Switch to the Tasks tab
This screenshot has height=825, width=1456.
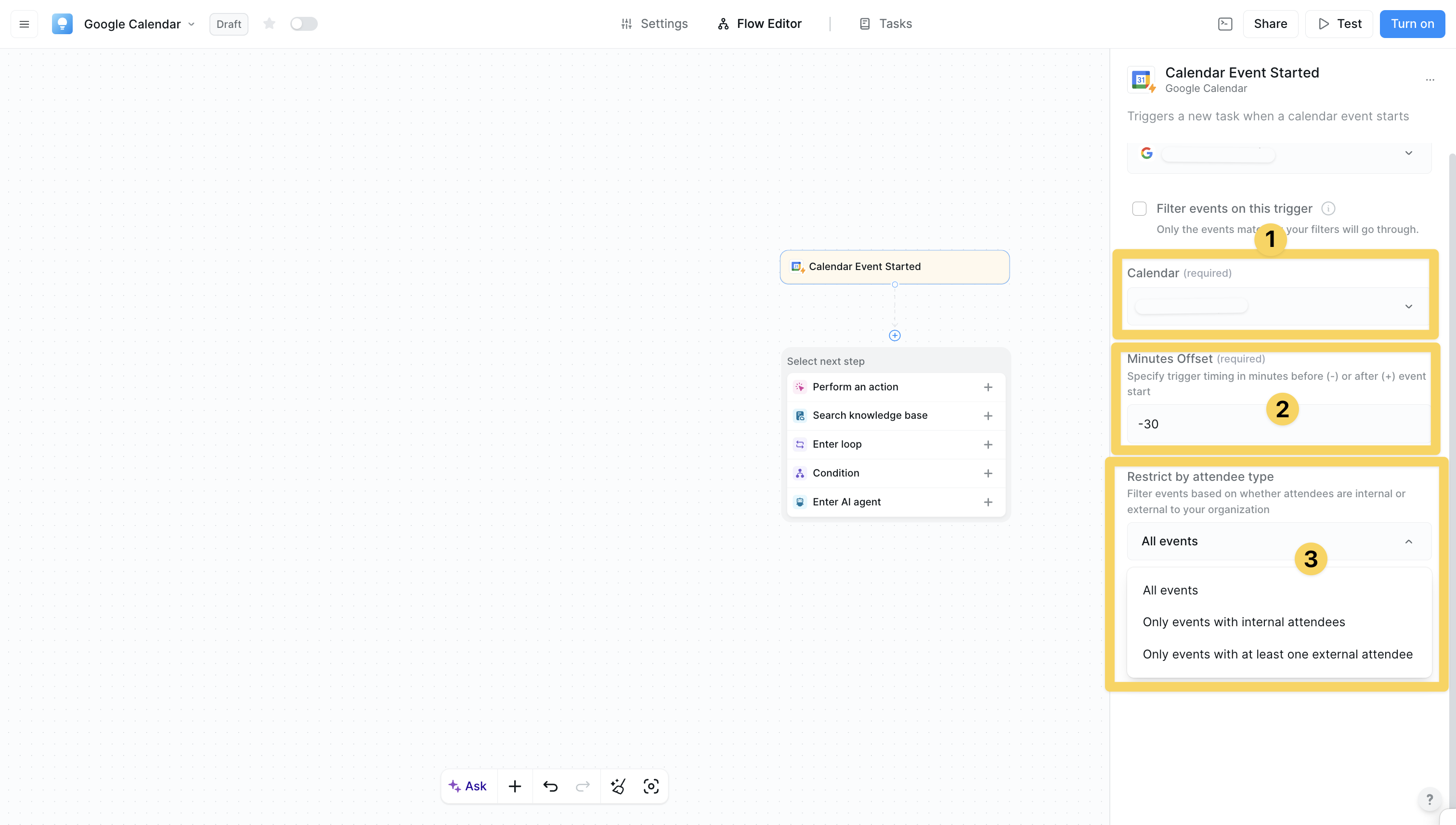pos(885,24)
